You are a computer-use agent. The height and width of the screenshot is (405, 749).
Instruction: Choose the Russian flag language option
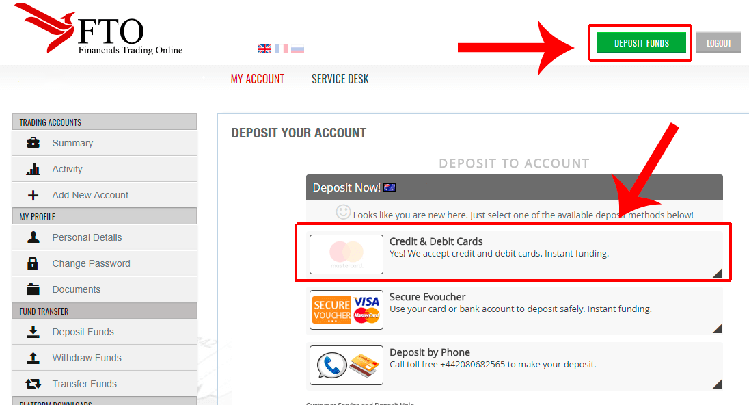297,48
